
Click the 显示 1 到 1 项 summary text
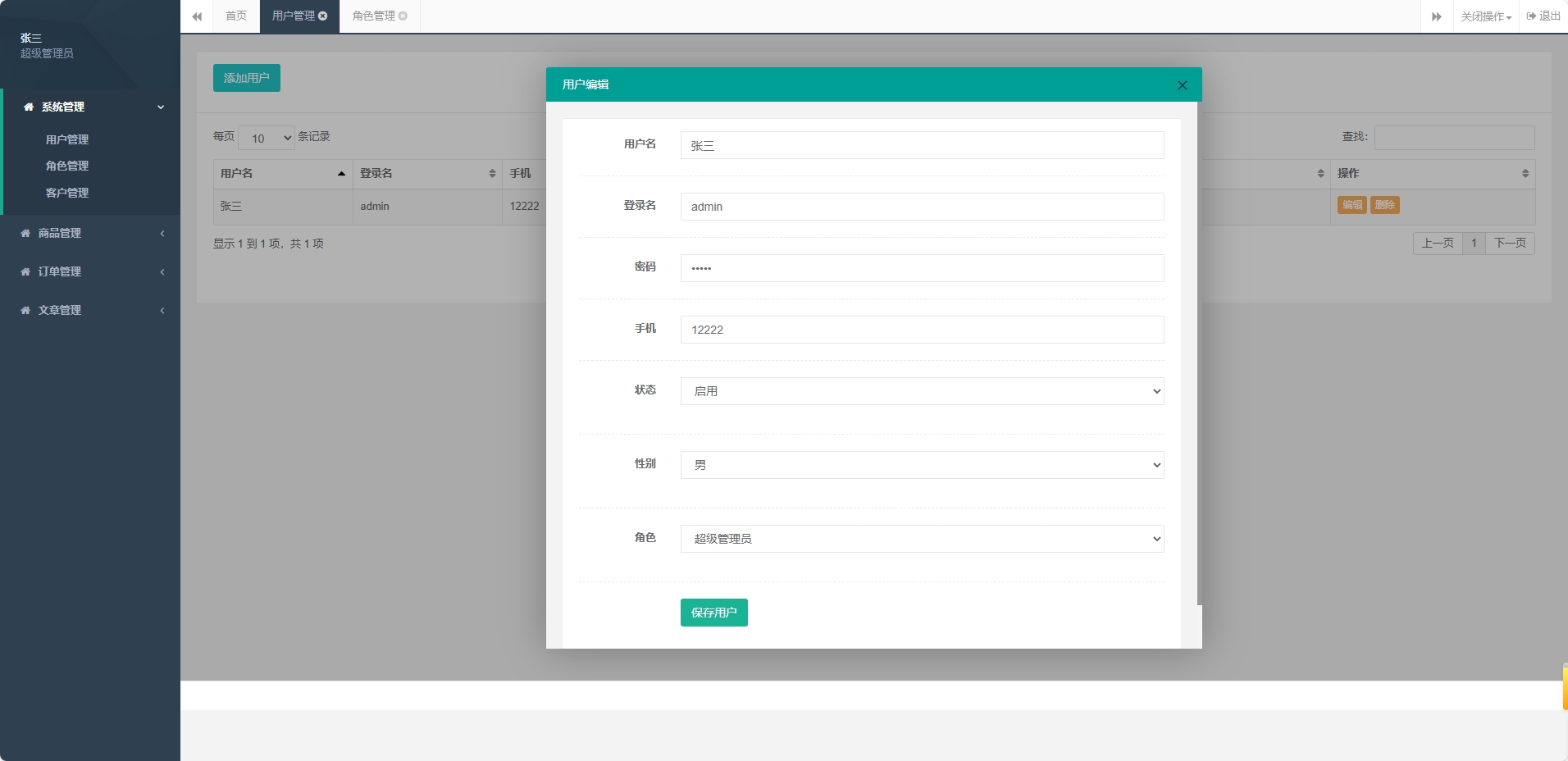tap(268, 244)
